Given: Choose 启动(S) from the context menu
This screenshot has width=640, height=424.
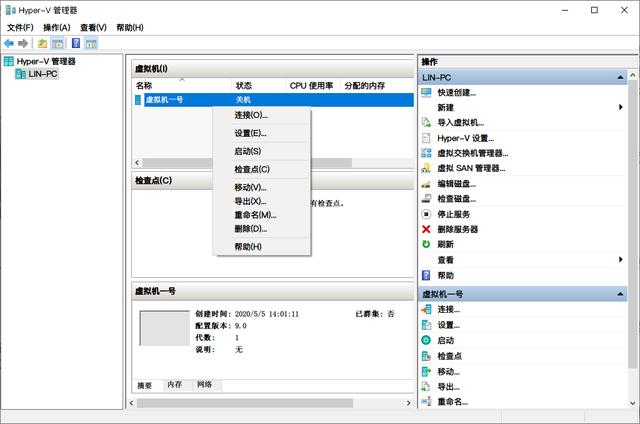Looking at the screenshot, I should click(262, 151).
